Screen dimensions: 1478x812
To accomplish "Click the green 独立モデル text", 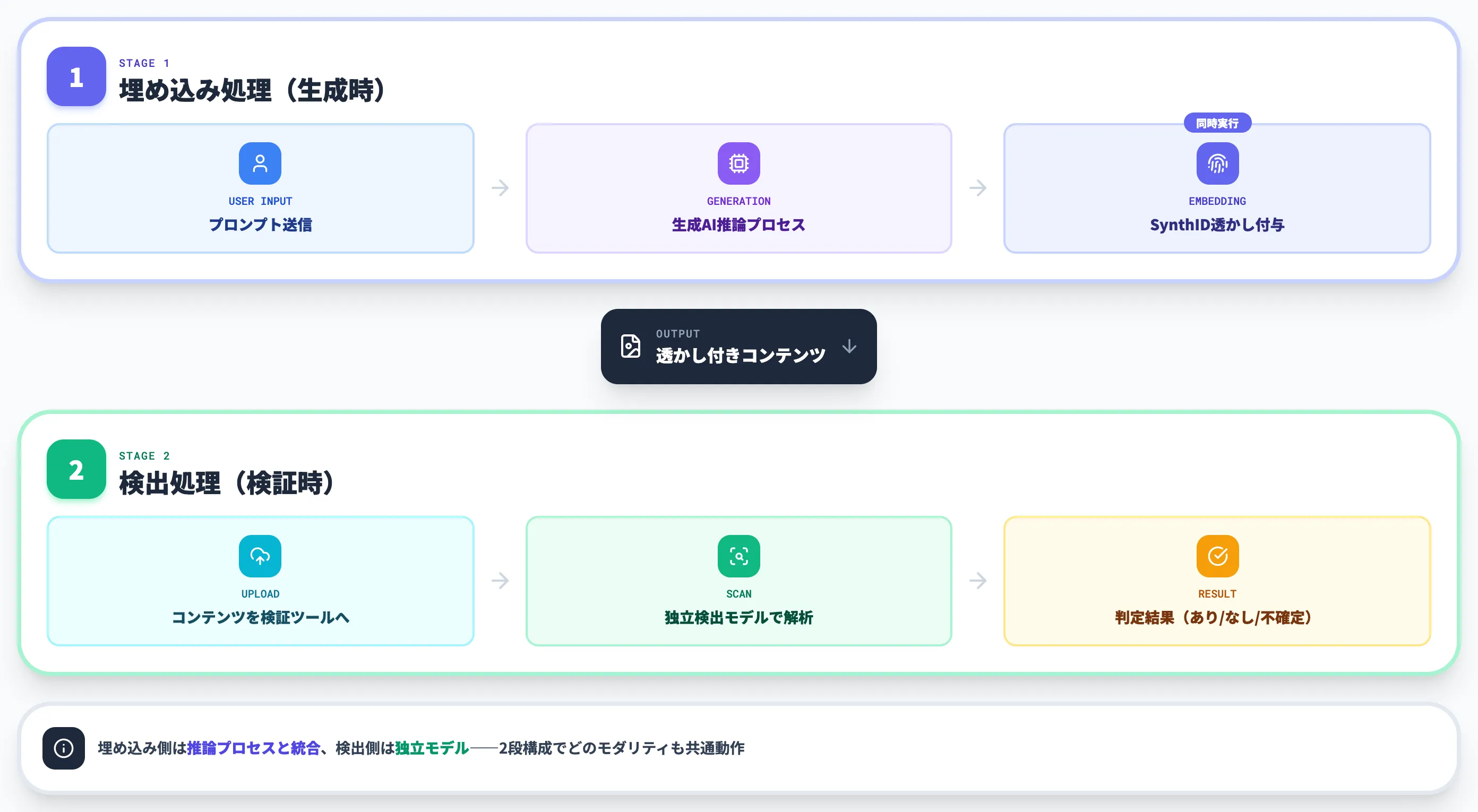I will click(x=432, y=748).
